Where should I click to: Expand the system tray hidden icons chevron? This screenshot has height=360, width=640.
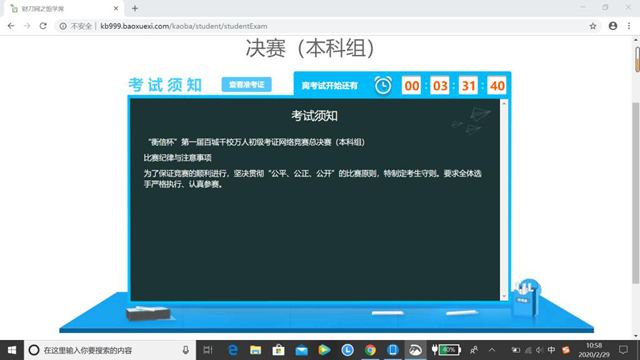pyautogui.click(x=492, y=350)
